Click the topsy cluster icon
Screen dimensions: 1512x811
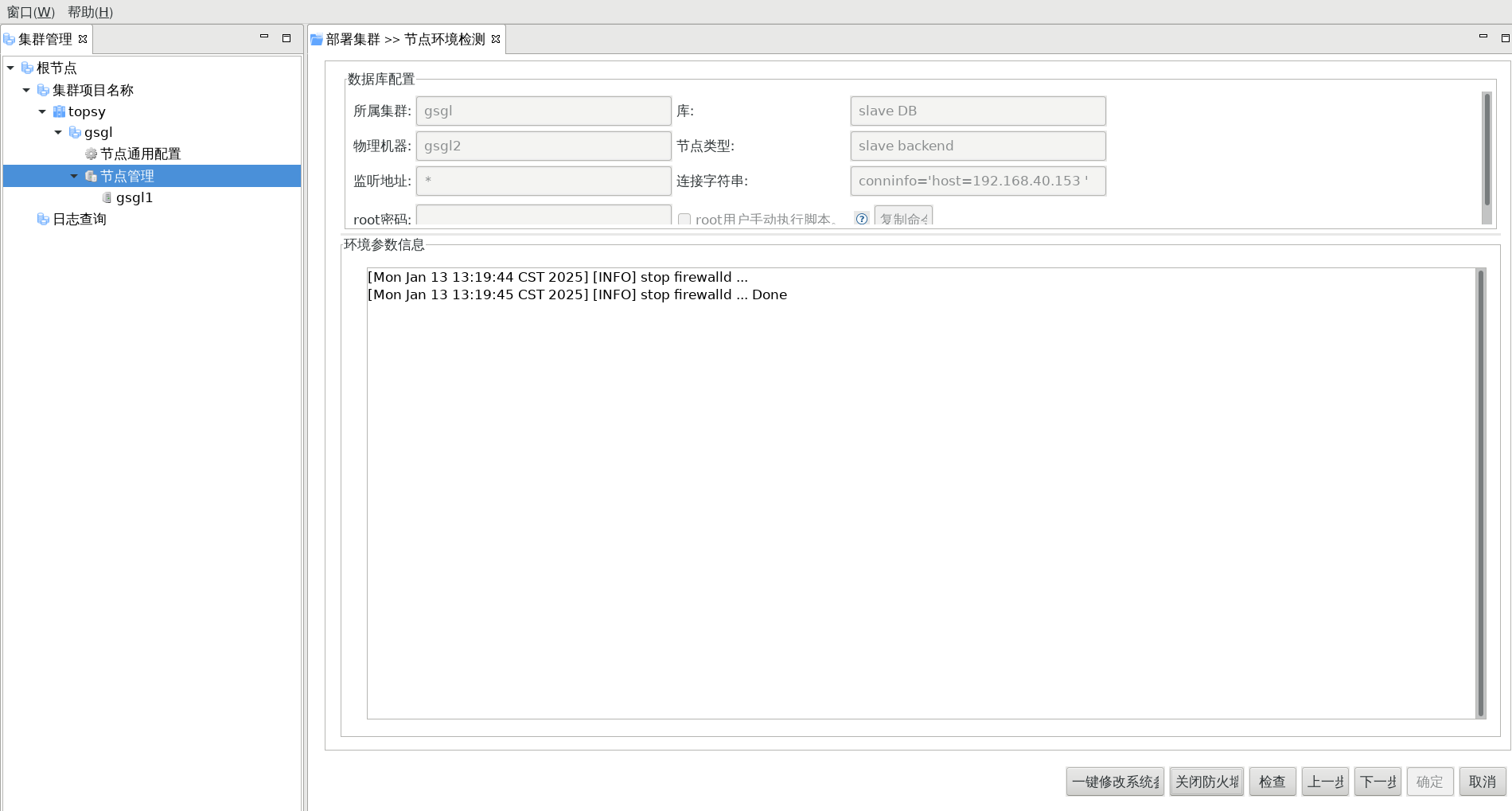(59, 111)
